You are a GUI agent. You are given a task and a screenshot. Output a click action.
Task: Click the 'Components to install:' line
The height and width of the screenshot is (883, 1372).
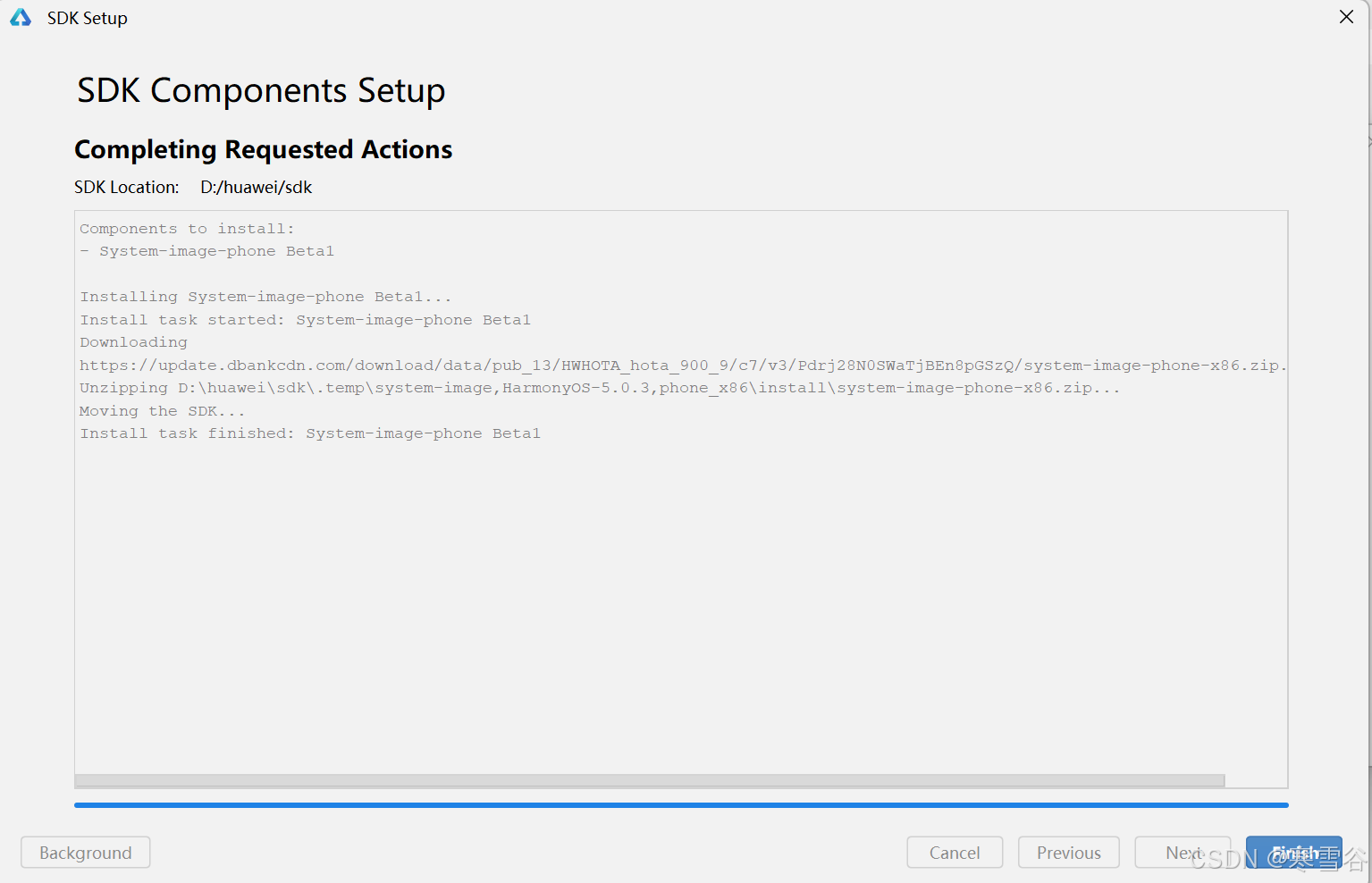187,229
